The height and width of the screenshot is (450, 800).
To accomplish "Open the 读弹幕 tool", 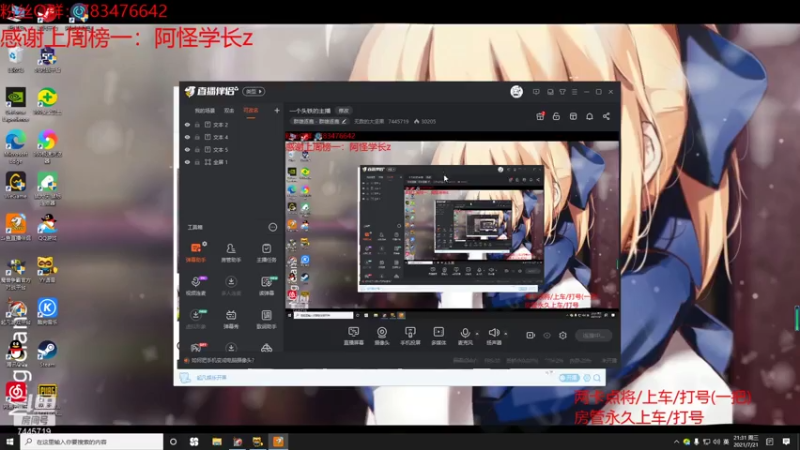I will click(x=266, y=286).
